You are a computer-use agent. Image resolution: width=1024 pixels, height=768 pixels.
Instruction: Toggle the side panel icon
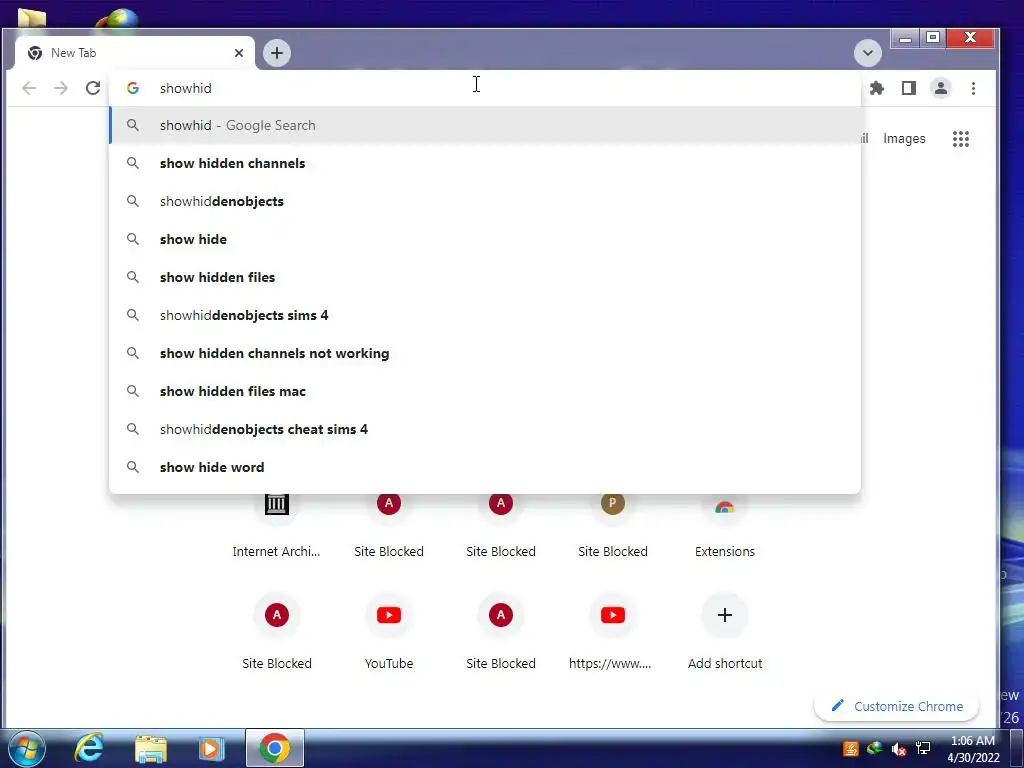908,88
